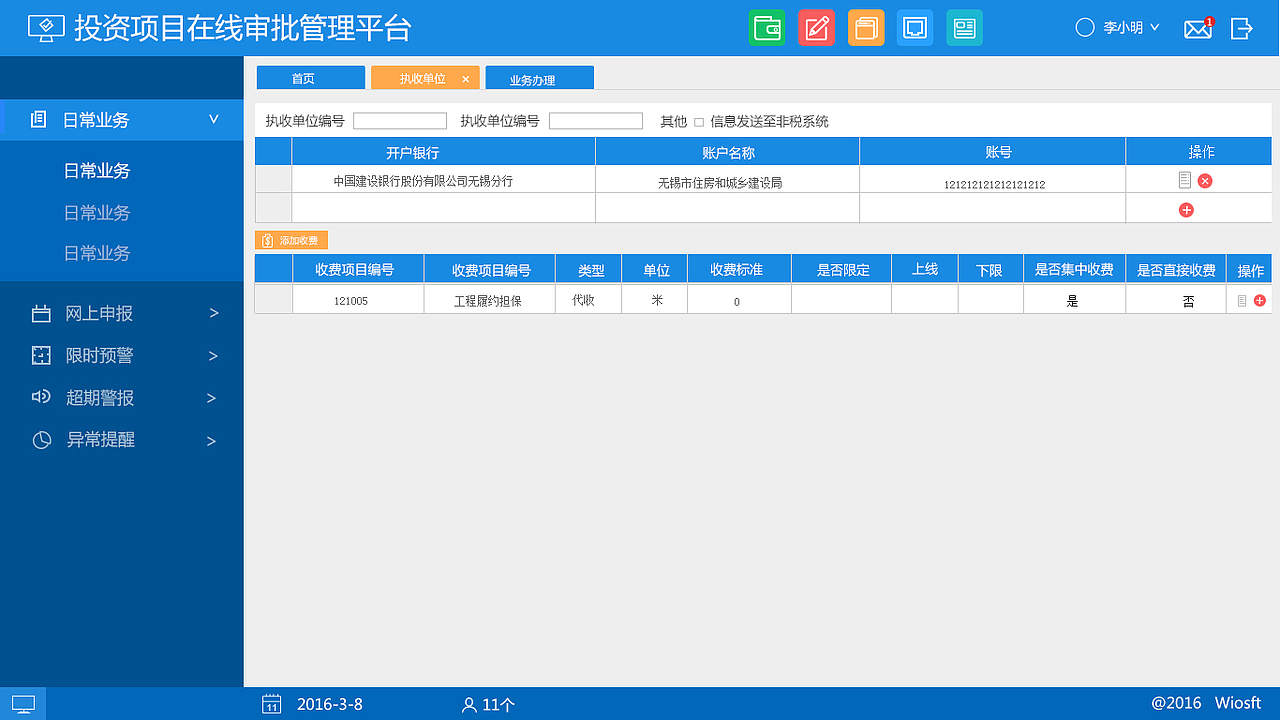This screenshot has width=1280, height=720.
Task: Click the row selector of bank account row
Action: tap(273, 180)
